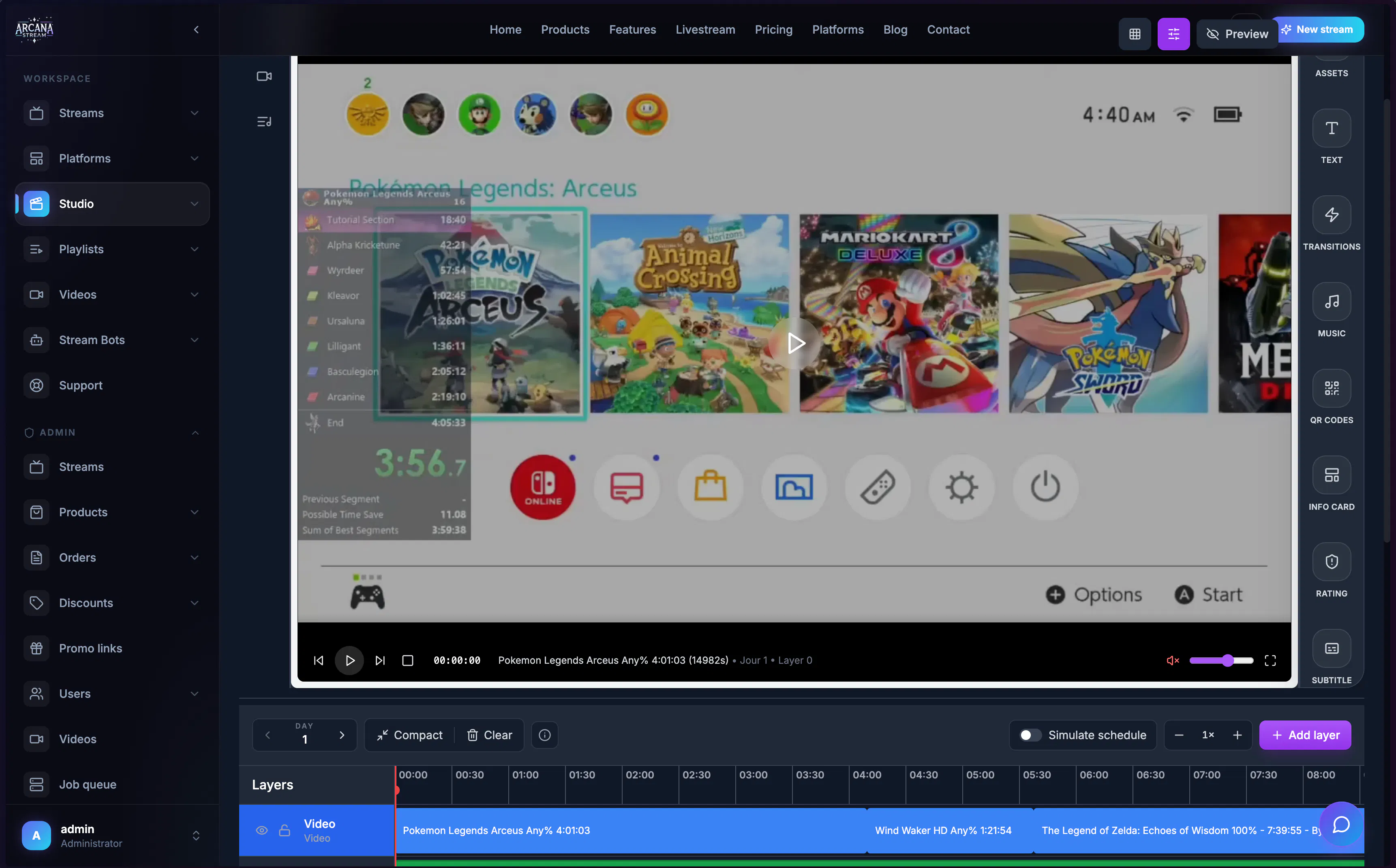Open the Music tool

[1331, 301]
